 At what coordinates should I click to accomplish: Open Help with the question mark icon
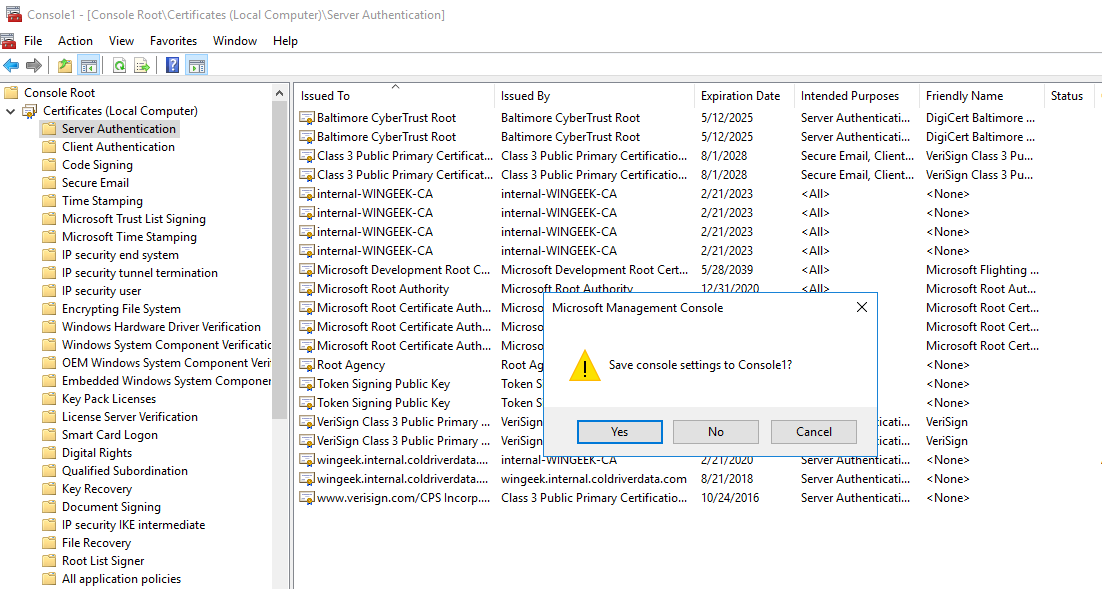click(173, 66)
